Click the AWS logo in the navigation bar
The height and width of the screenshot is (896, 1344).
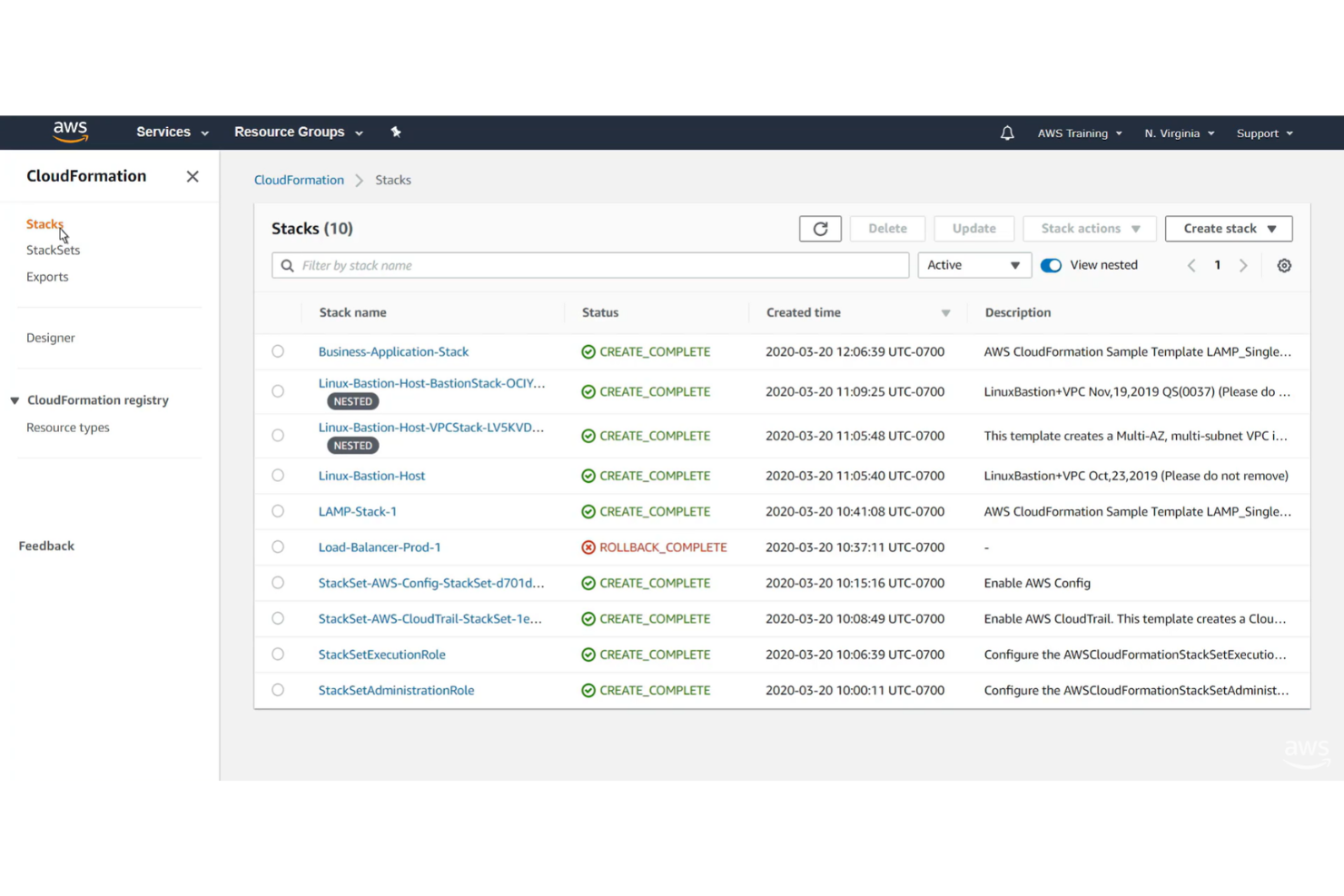[x=70, y=132]
